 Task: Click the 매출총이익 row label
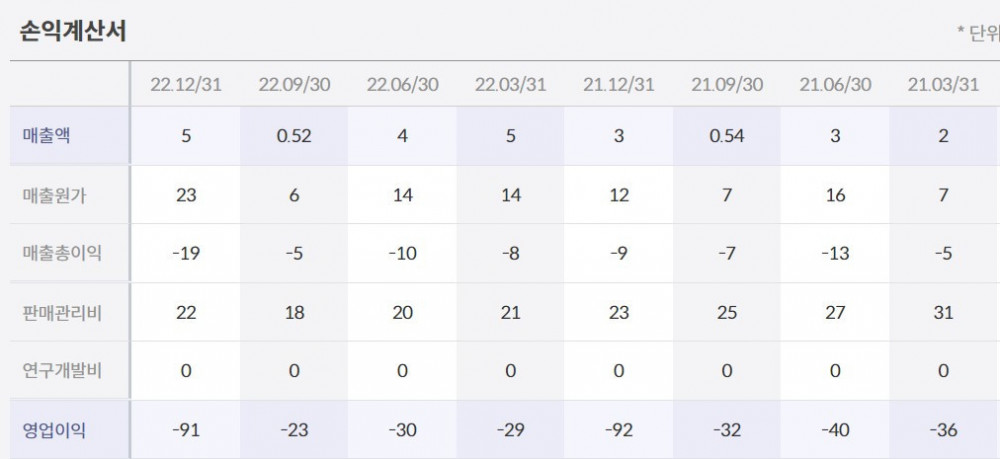coord(61,254)
